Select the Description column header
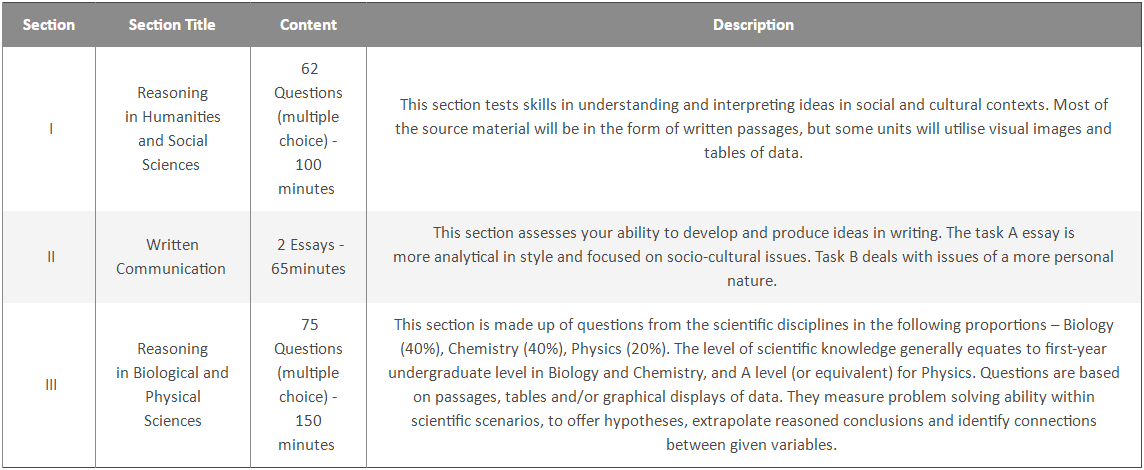The image size is (1144, 470). coord(754,24)
